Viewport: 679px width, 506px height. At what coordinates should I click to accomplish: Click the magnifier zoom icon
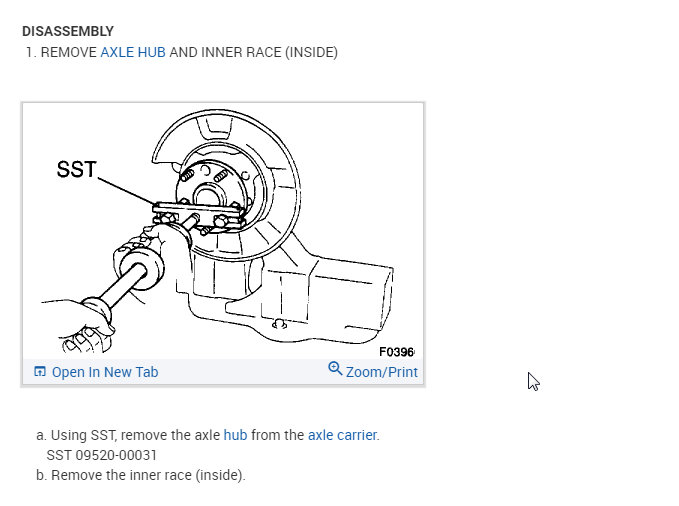pyautogui.click(x=335, y=369)
